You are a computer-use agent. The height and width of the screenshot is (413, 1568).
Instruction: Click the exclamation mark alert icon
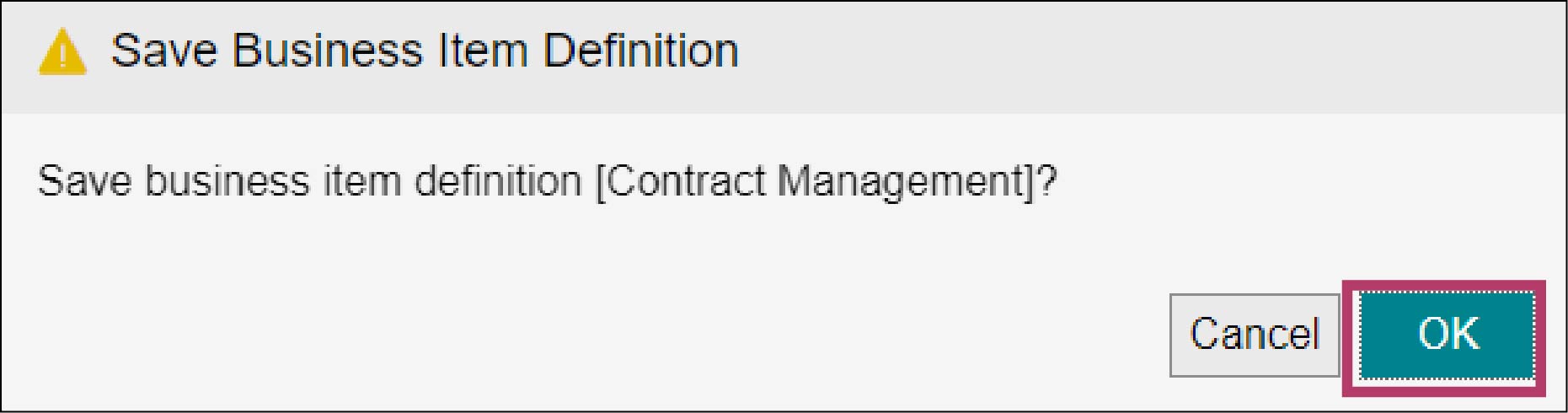pos(62,51)
